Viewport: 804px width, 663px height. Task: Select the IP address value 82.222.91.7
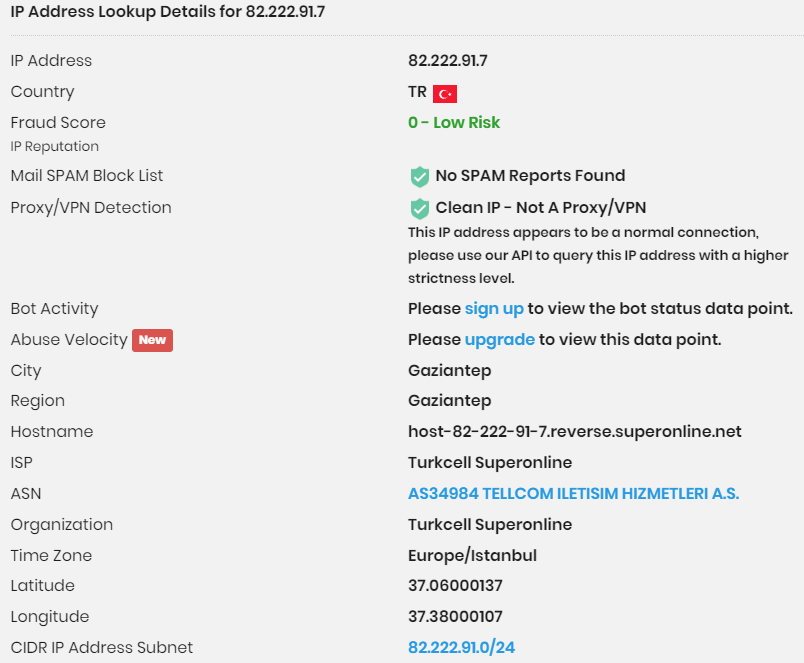(448, 61)
